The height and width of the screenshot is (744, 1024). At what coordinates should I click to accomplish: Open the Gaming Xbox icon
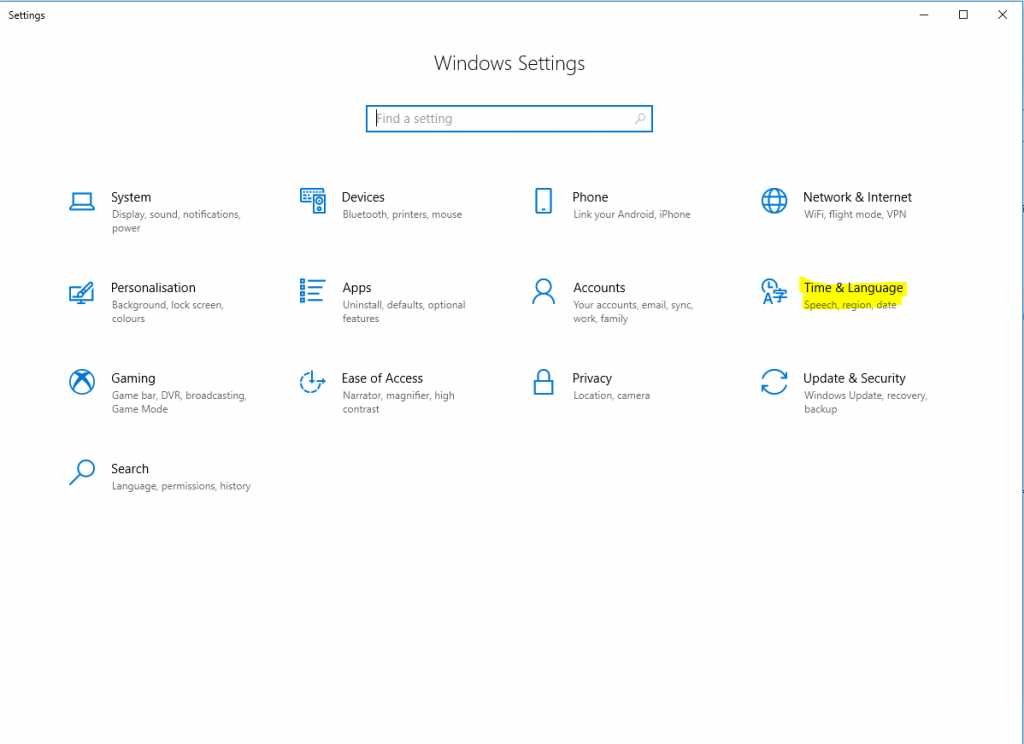(x=82, y=381)
